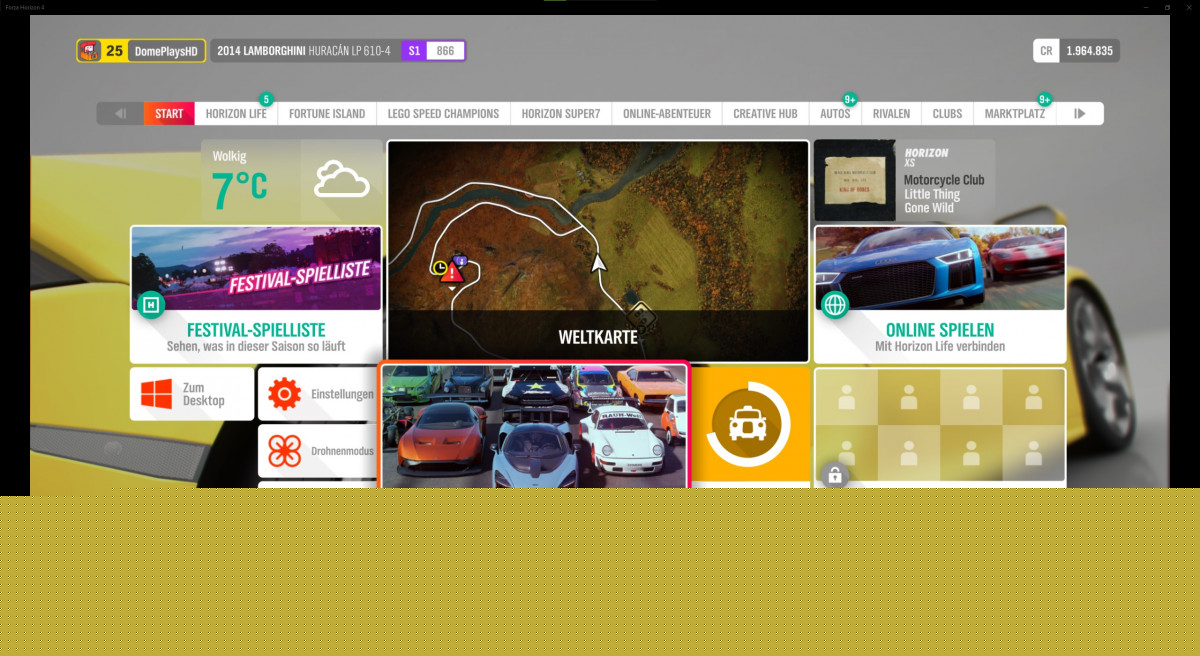Click the clock event marker on map
This screenshot has width=1200, height=656.
click(x=439, y=268)
